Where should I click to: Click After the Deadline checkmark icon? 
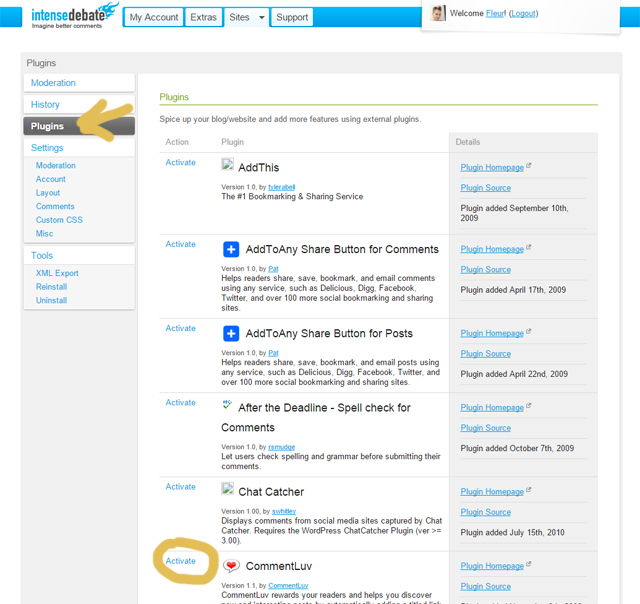(227, 405)
